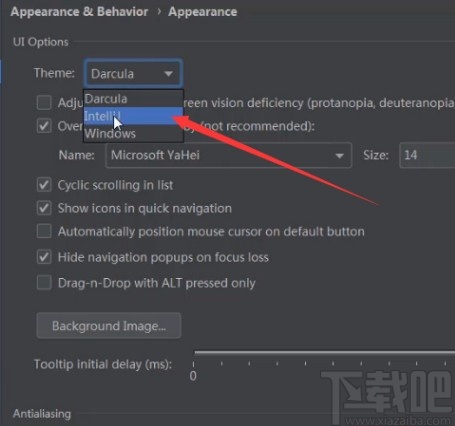Uncheck the Override default fonts checkbox
The height and width of the screenshot is (426, 455).
tap(44, 126)
